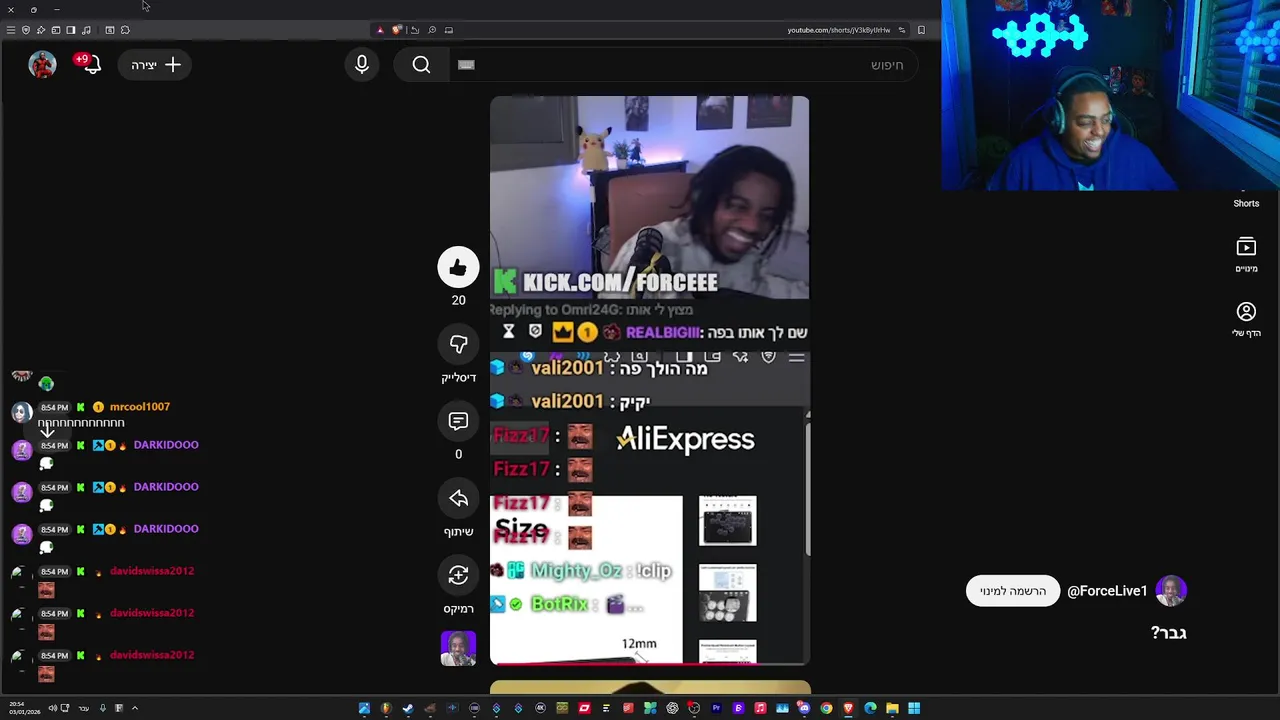This screenshot has height=720, width=1280.
Task: Click the music note toolbar icon
Action: point(86,30)
